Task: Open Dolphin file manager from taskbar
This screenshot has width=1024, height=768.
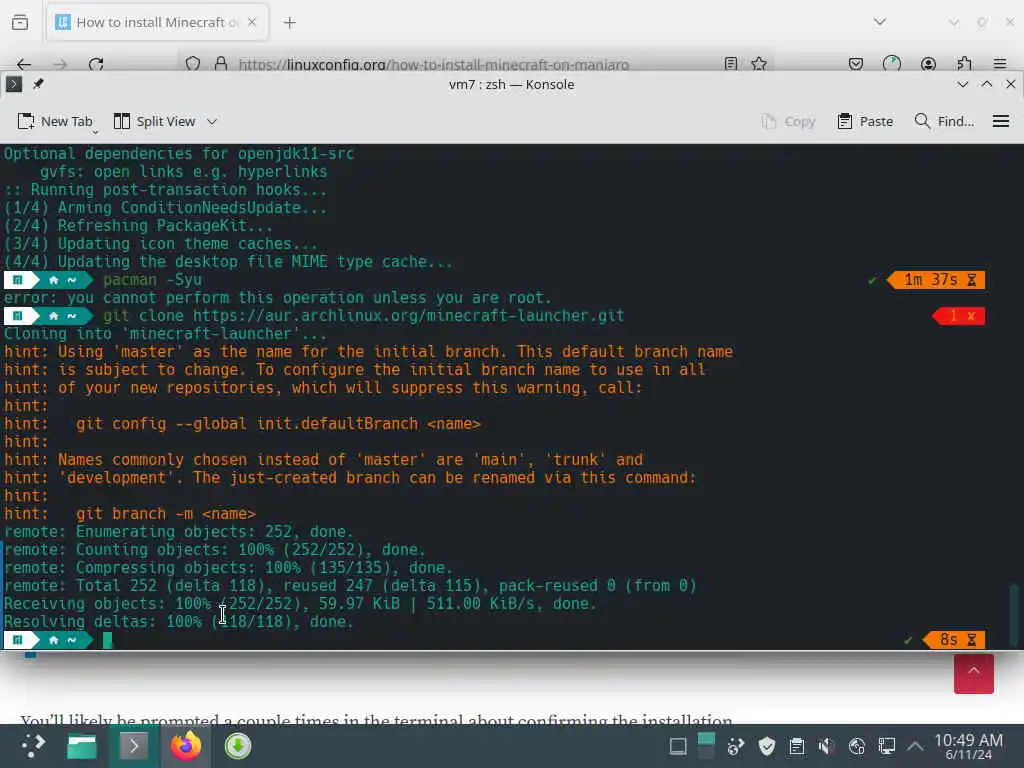Action: coord(82,746)
